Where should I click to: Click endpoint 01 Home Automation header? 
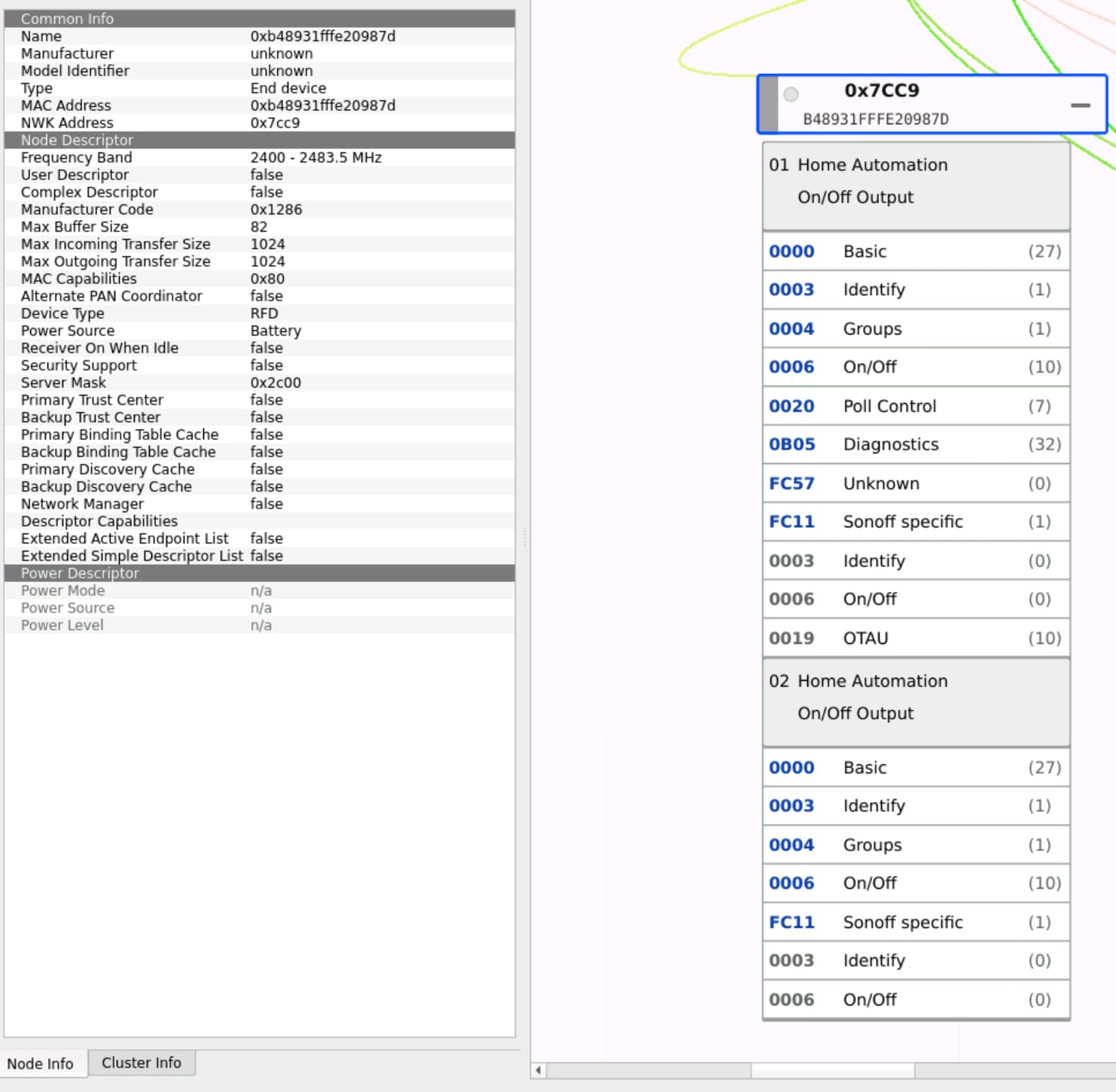click(x=915, y=181)
